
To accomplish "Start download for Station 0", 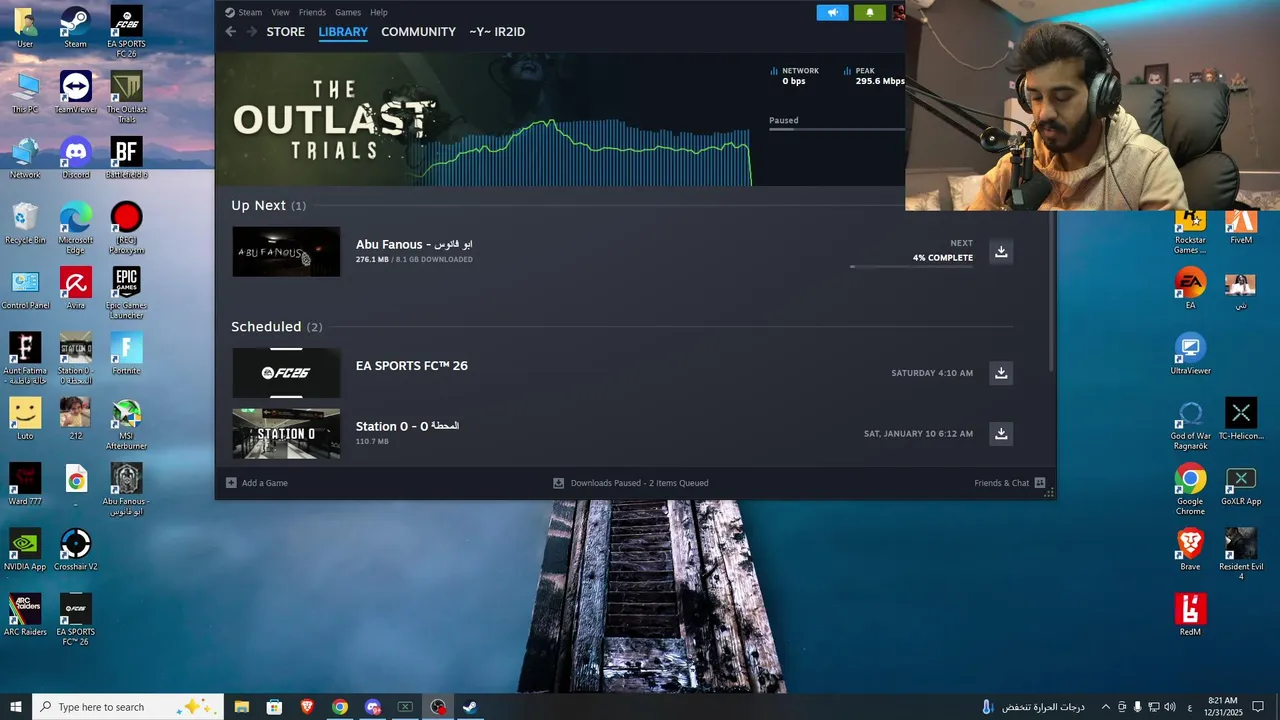I will click(1001, 434).
